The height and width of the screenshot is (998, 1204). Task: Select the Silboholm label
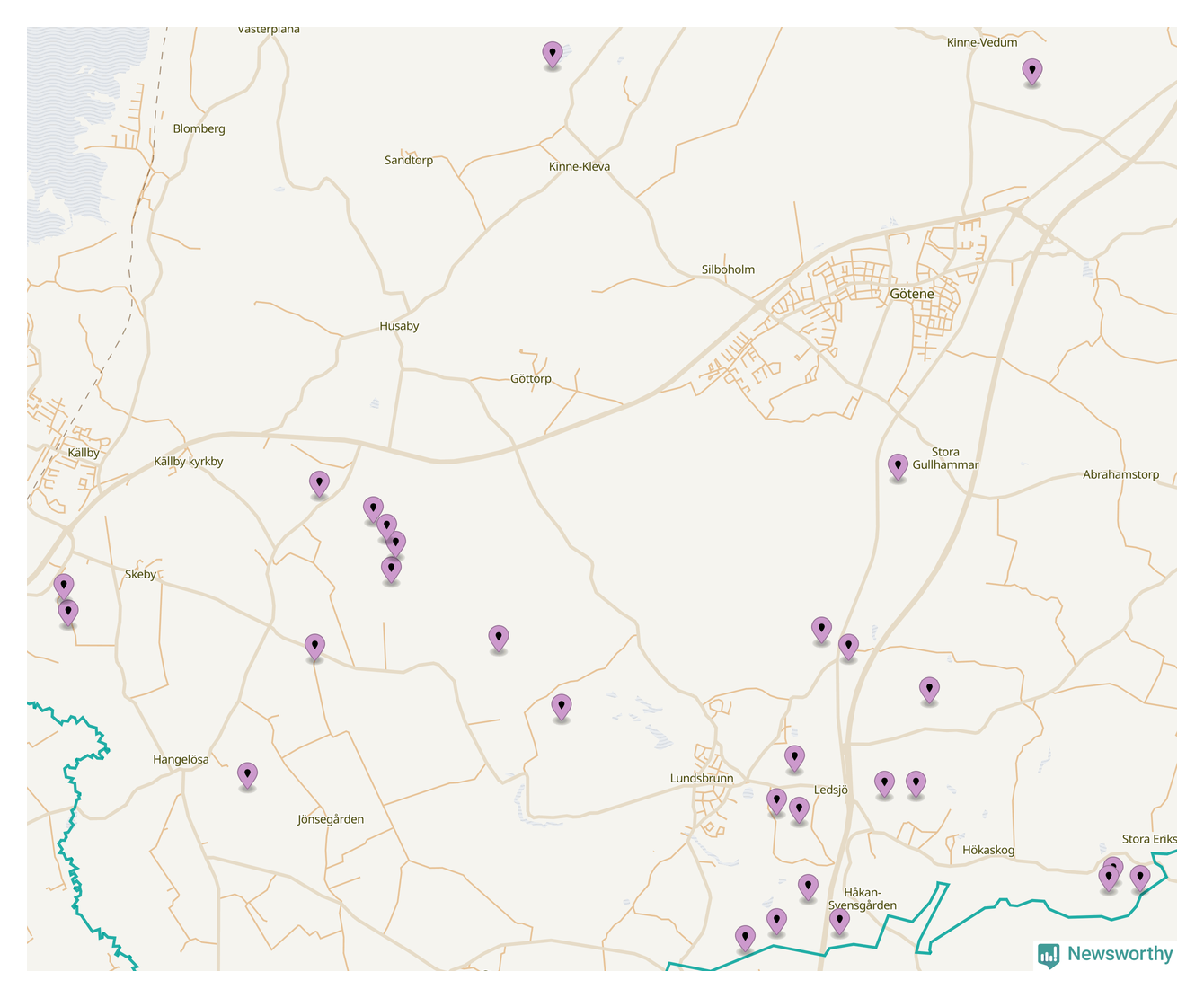(728, 269)
